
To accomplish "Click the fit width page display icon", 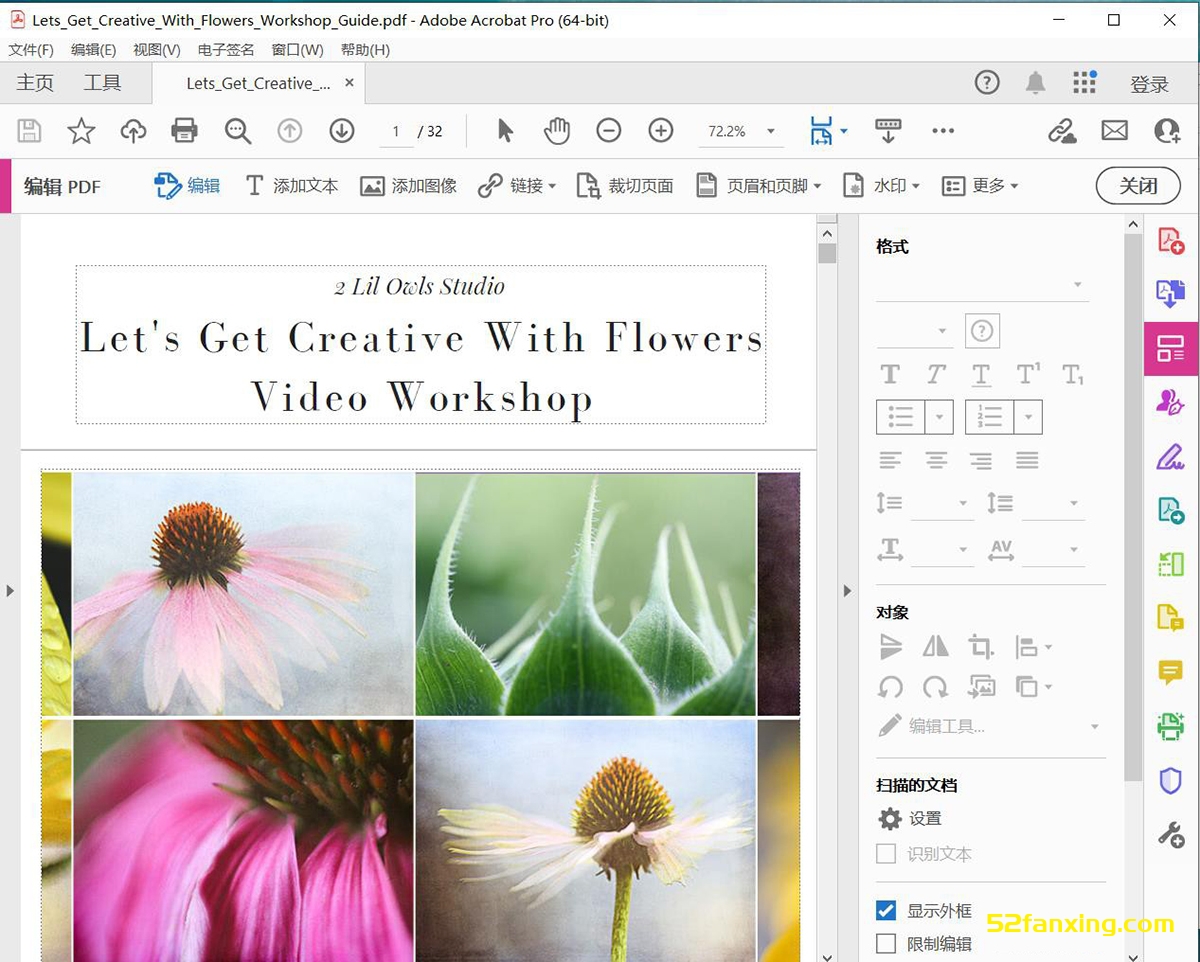I will click(x=821, y=131).
